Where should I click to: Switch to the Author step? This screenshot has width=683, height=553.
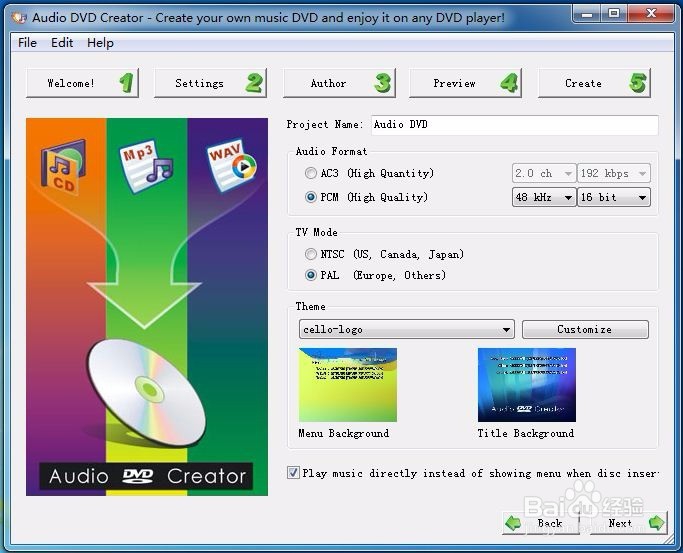click(339, 83)
